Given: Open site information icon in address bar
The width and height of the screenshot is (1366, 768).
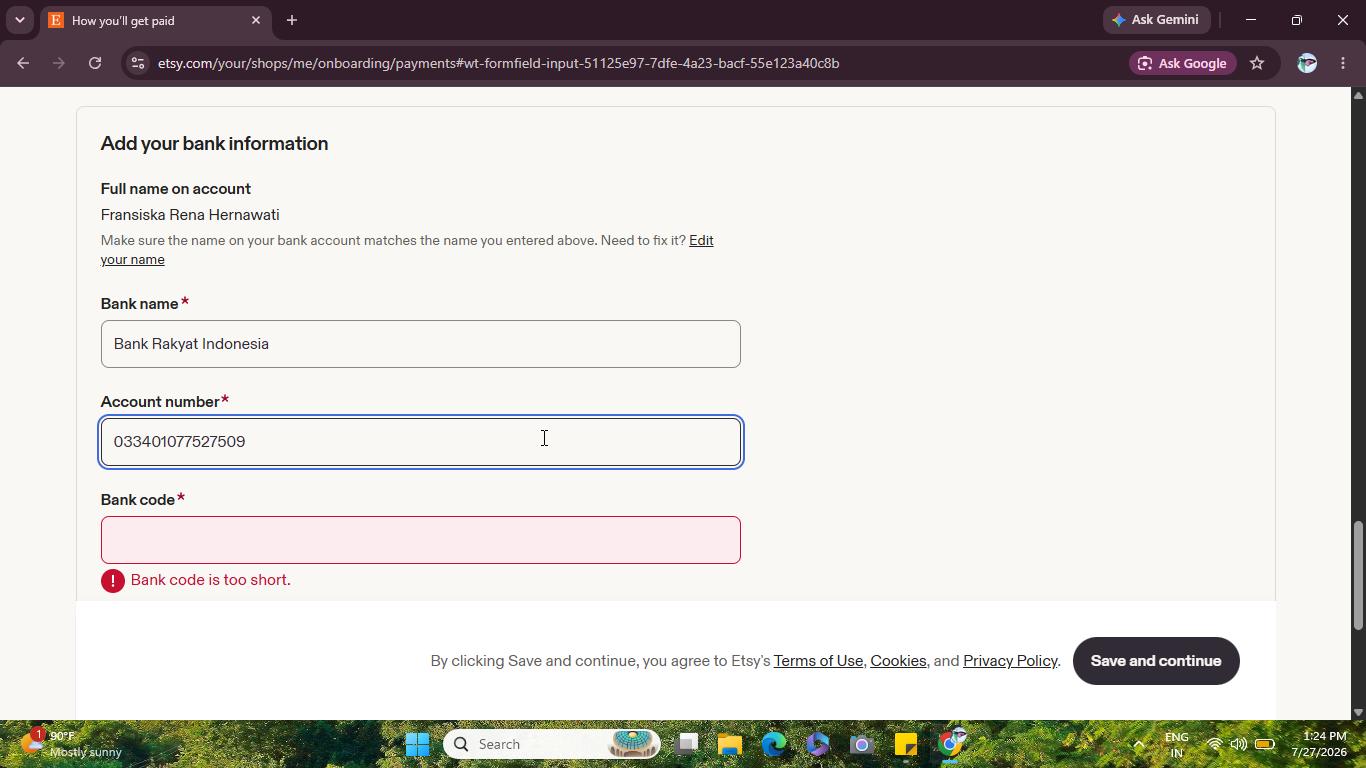Looking at the screenshot, I should point(138,63).
